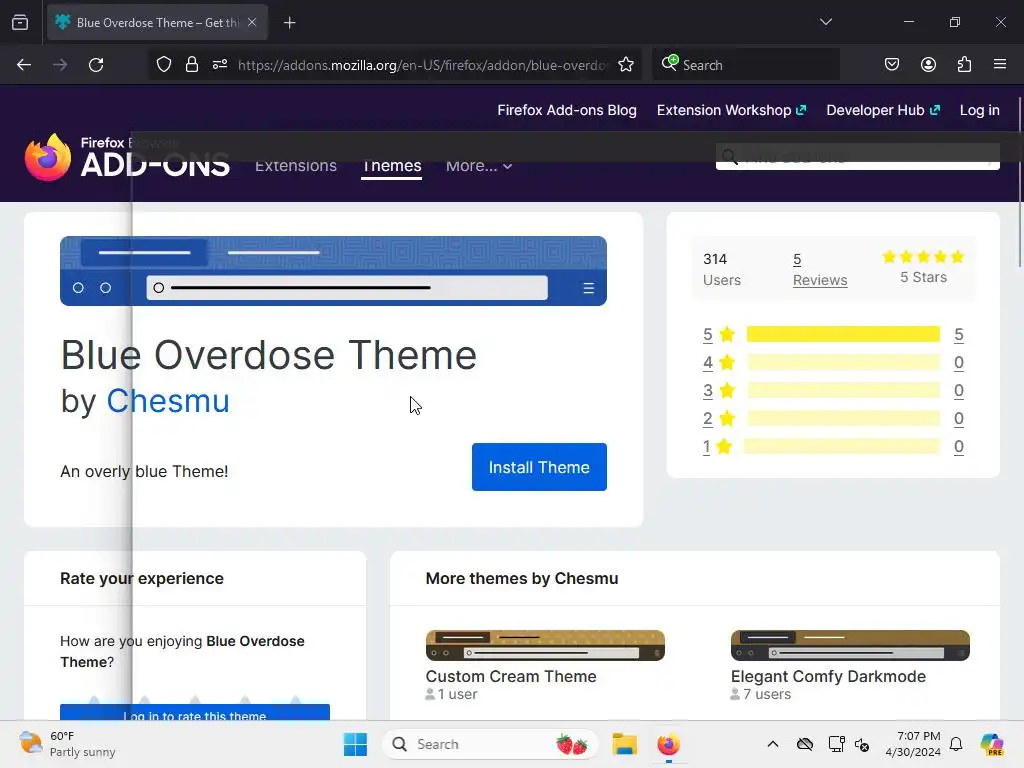Open the Custom Cream Theme preview

point(545,645)
